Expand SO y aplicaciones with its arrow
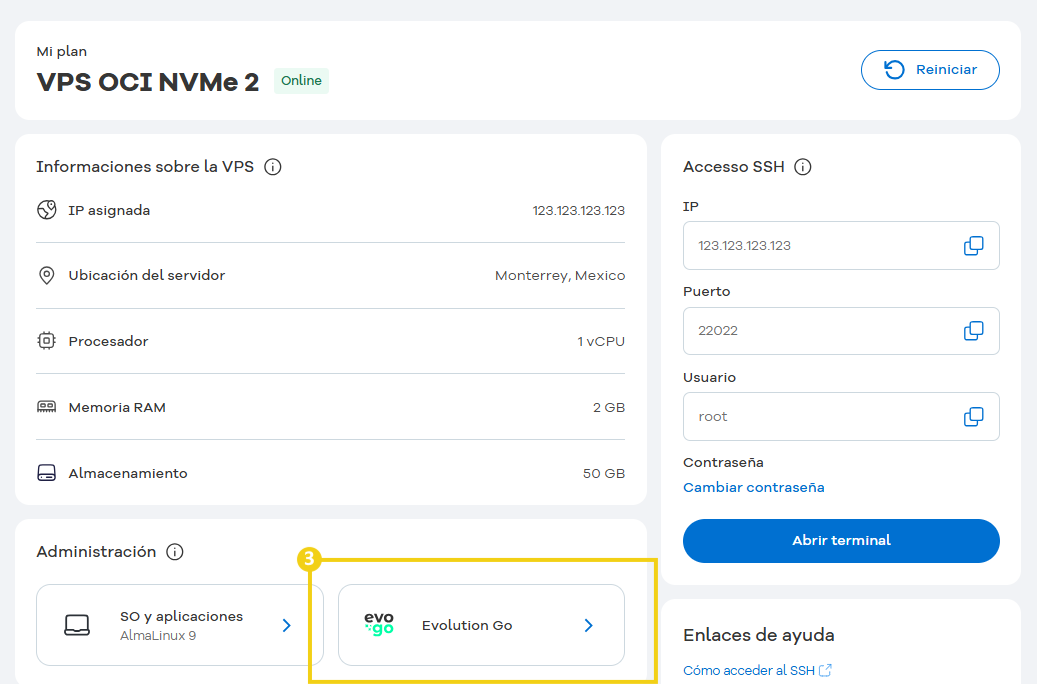1037x684 pixels. point(286,625)
